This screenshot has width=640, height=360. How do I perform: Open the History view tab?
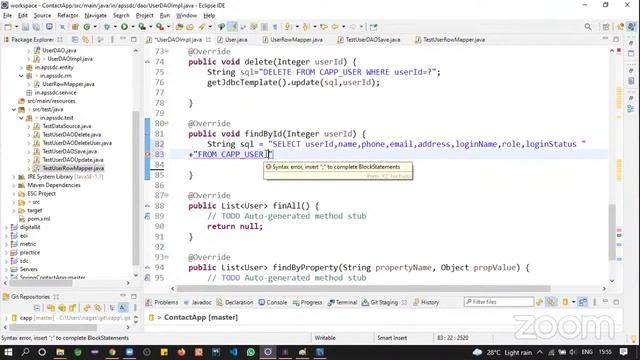point(426,302)
